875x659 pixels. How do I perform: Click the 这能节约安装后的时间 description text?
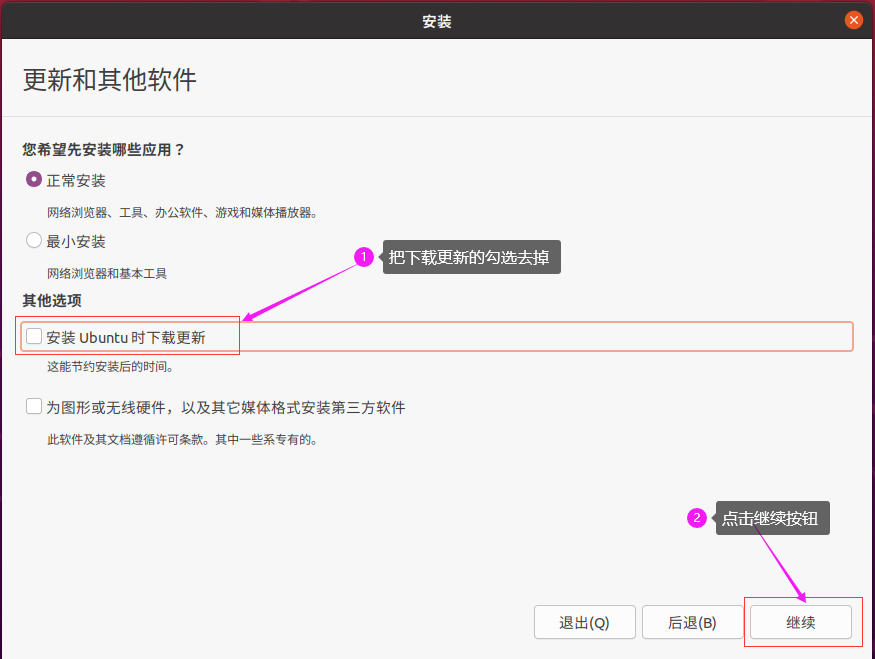[x=110, y=367]
